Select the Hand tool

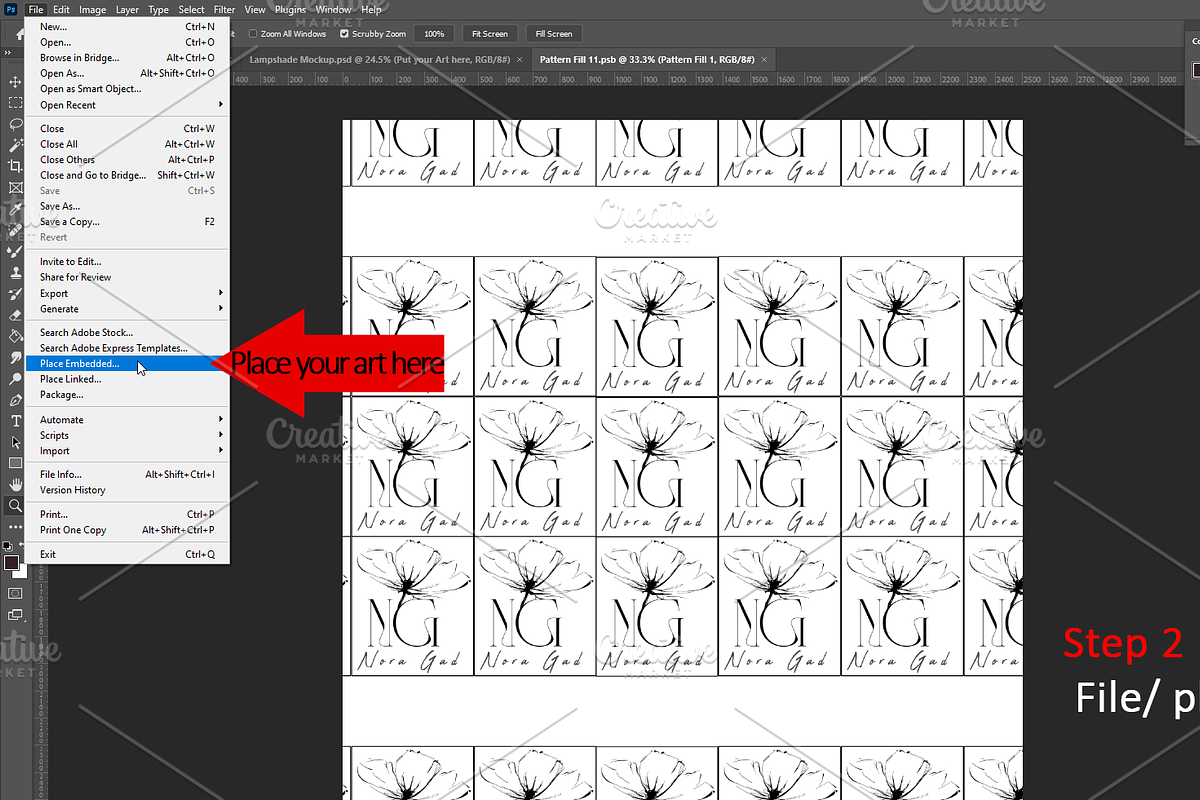click(15, 485)
